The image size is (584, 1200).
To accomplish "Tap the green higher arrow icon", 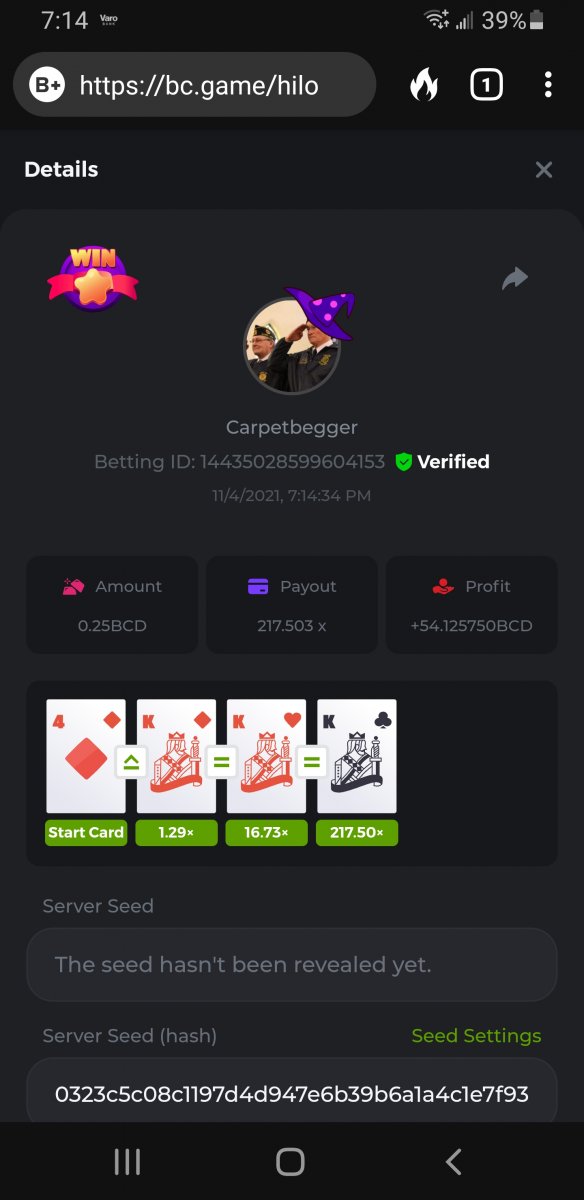I will click(x=131, y=763).
